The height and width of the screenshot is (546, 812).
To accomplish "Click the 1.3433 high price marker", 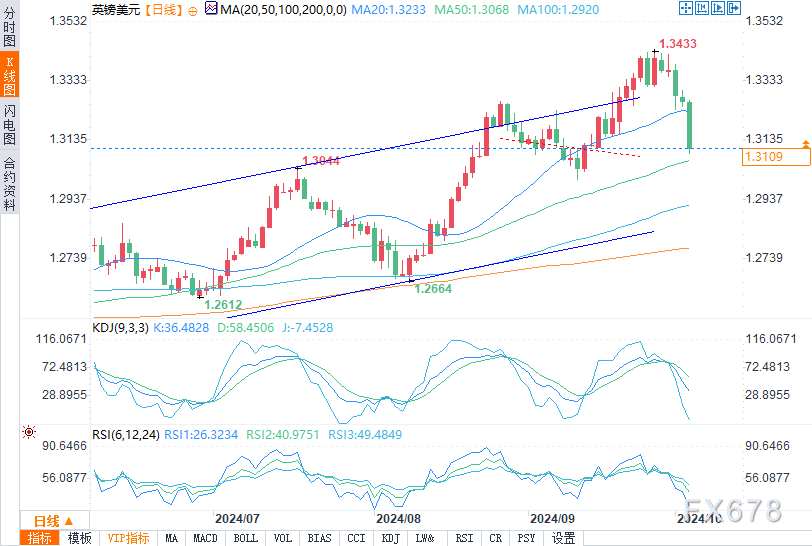I will [x=678, y=44].
